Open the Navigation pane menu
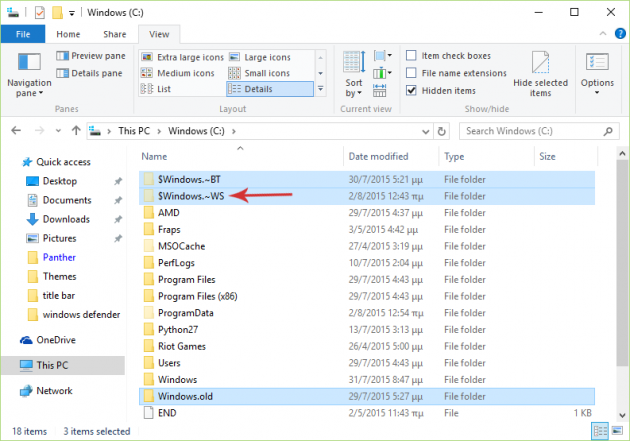630x441 pixels. 29,75
